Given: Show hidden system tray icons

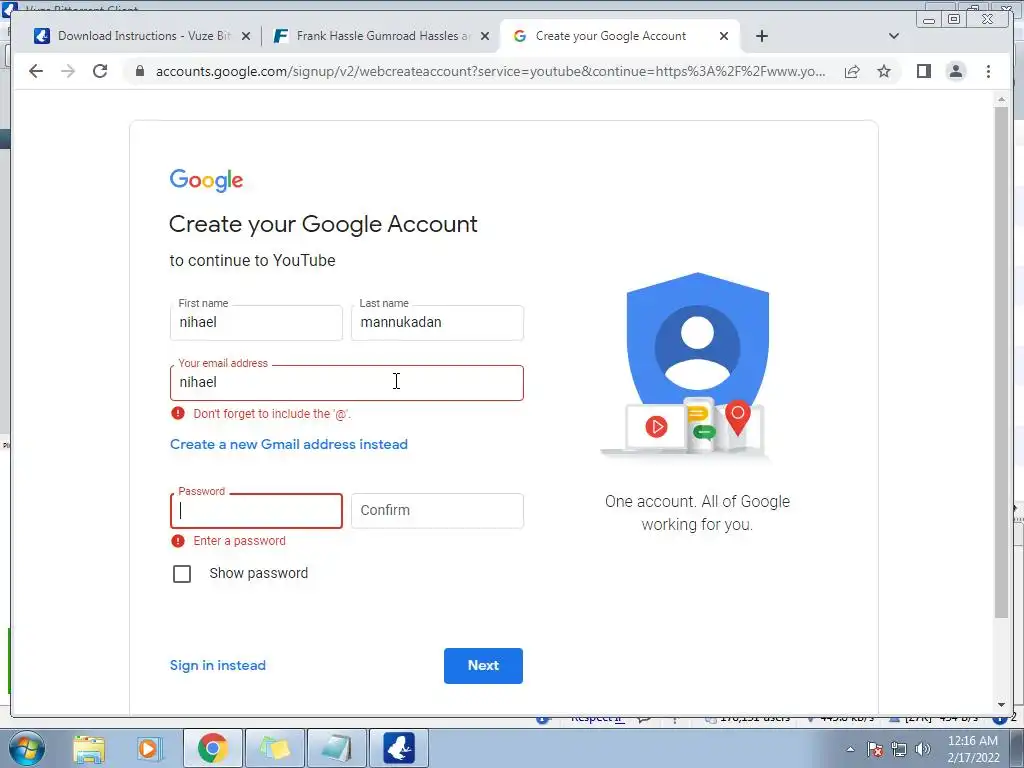Looking at the screenshot, I should point(850,749).
